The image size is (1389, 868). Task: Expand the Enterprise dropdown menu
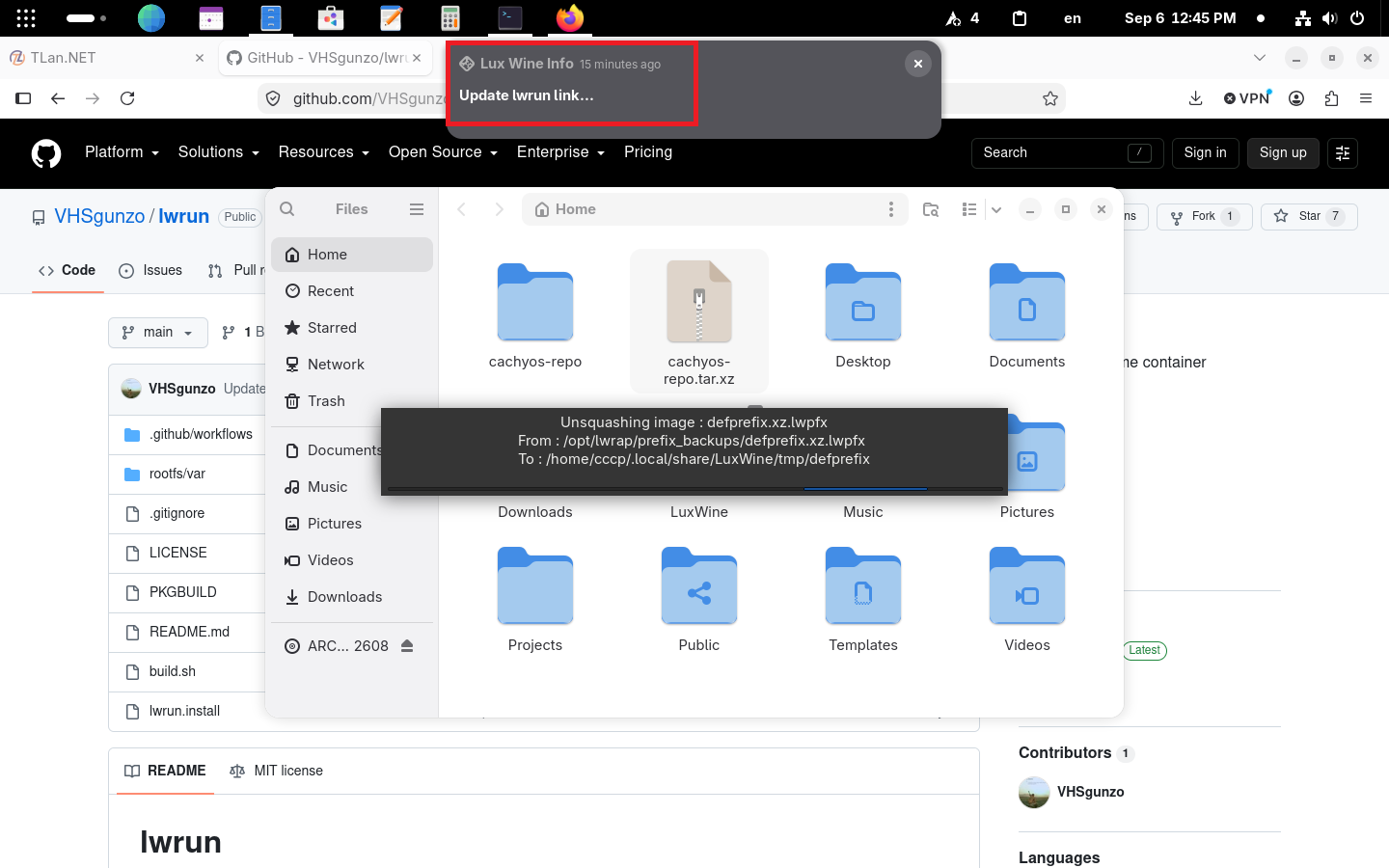[560, 152]
